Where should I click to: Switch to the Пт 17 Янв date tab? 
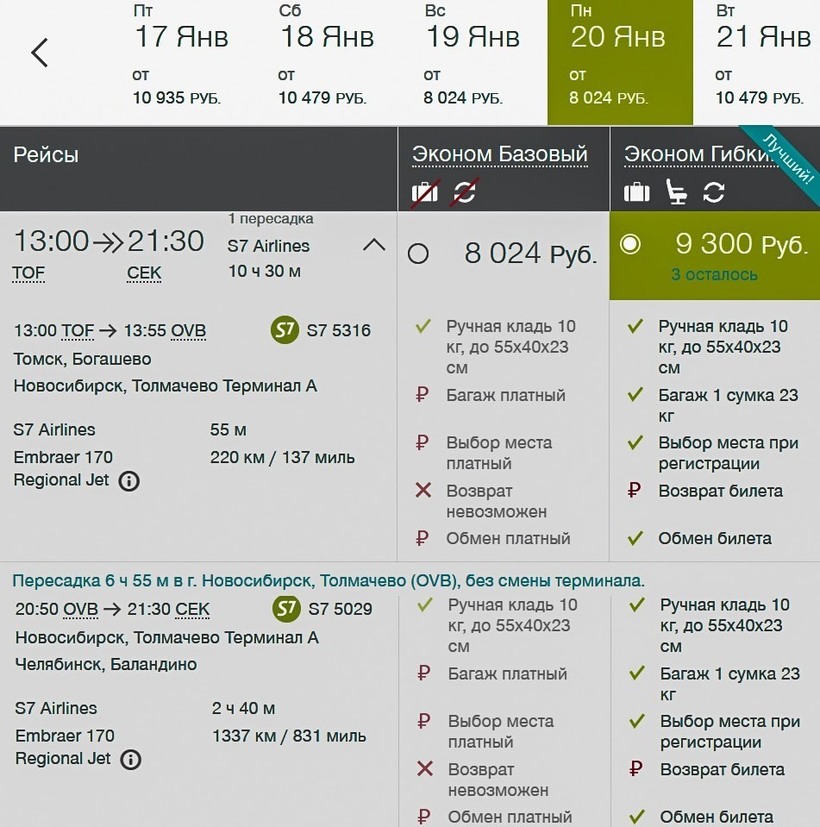[x=181, y=62]
